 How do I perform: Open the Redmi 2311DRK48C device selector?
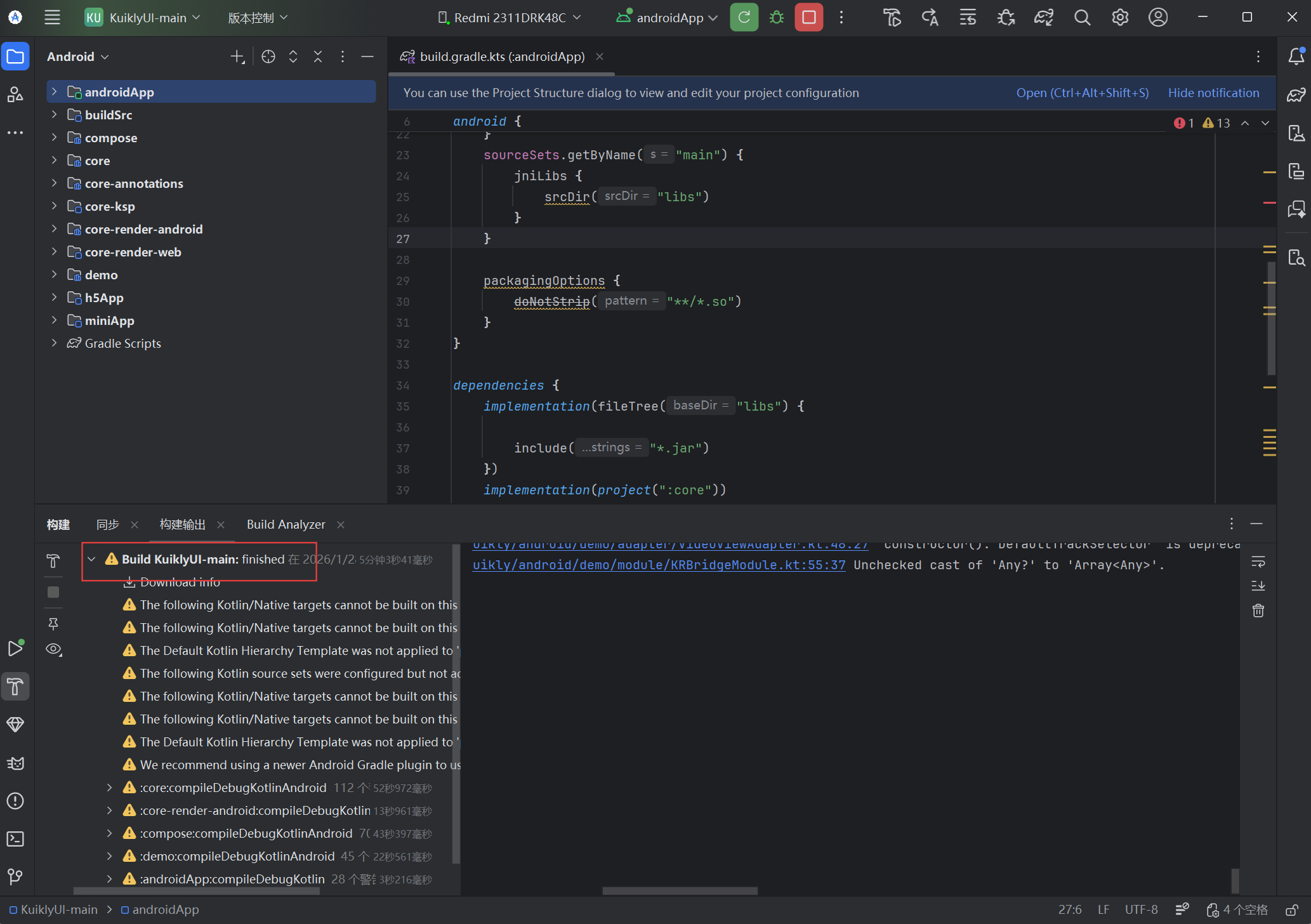click(x=510, y=18)
